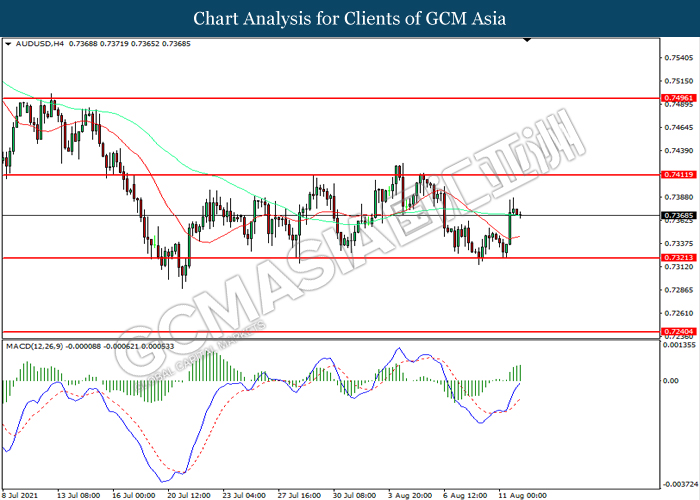Select the red 0.74961 price tag

(678, 99)
